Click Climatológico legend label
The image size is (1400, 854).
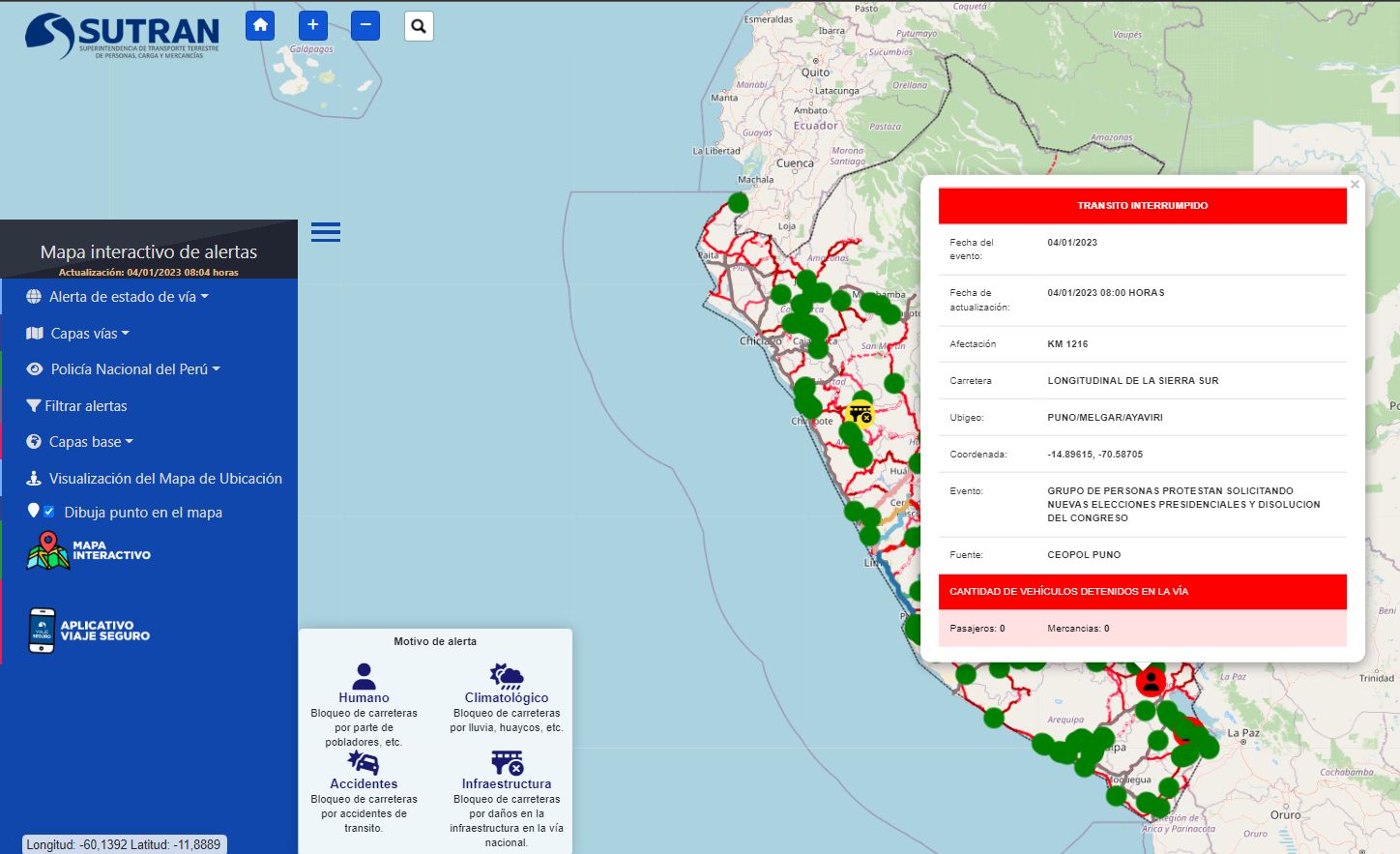pyautogui.click(x=507, y=697)
